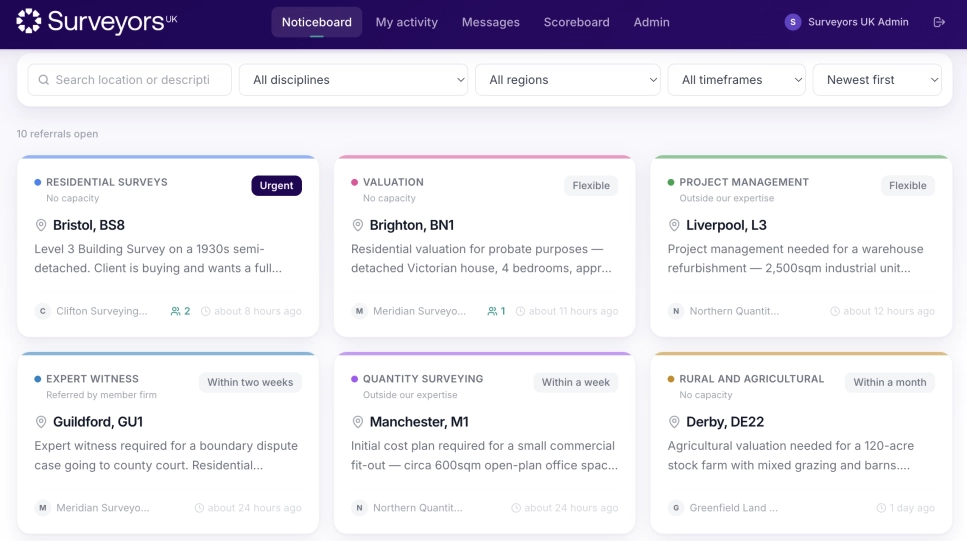This screenshot has width=967, height=541.
Task: Click location pin beside Bristol, BS8
Action: coord(41,225)
